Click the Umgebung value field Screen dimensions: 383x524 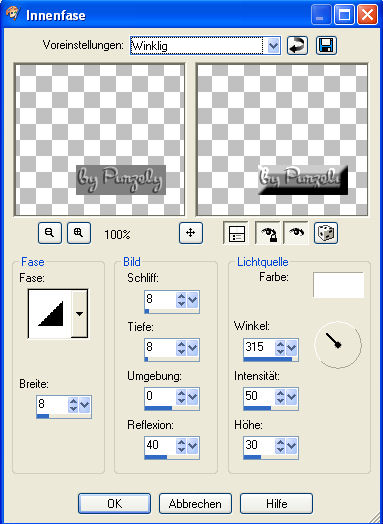pyautogui.click(x=160, y=396)
